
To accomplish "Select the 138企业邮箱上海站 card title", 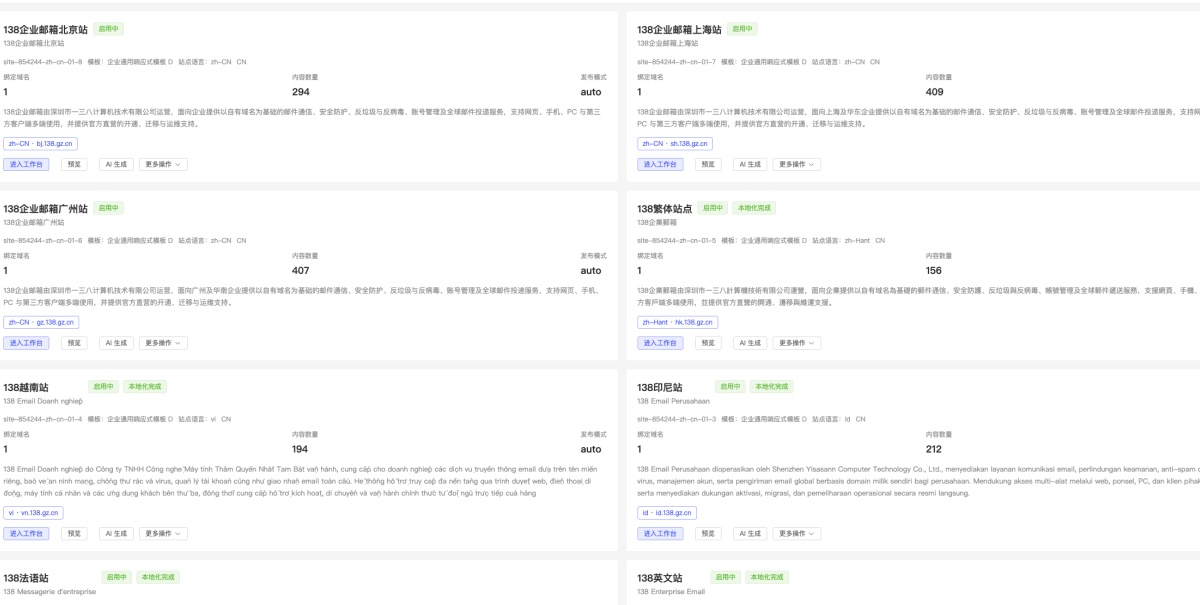I will coord(679,30).
